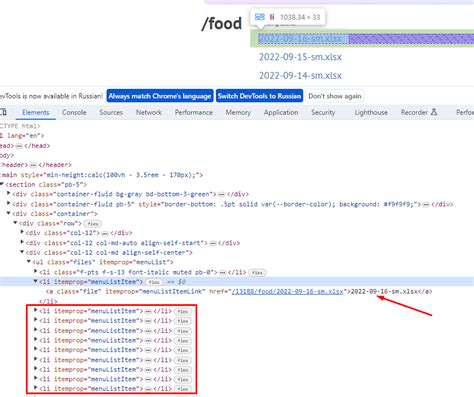474x397 pixels.
Task: Collapse the section class pb-5 node
Action: point(2,184)
